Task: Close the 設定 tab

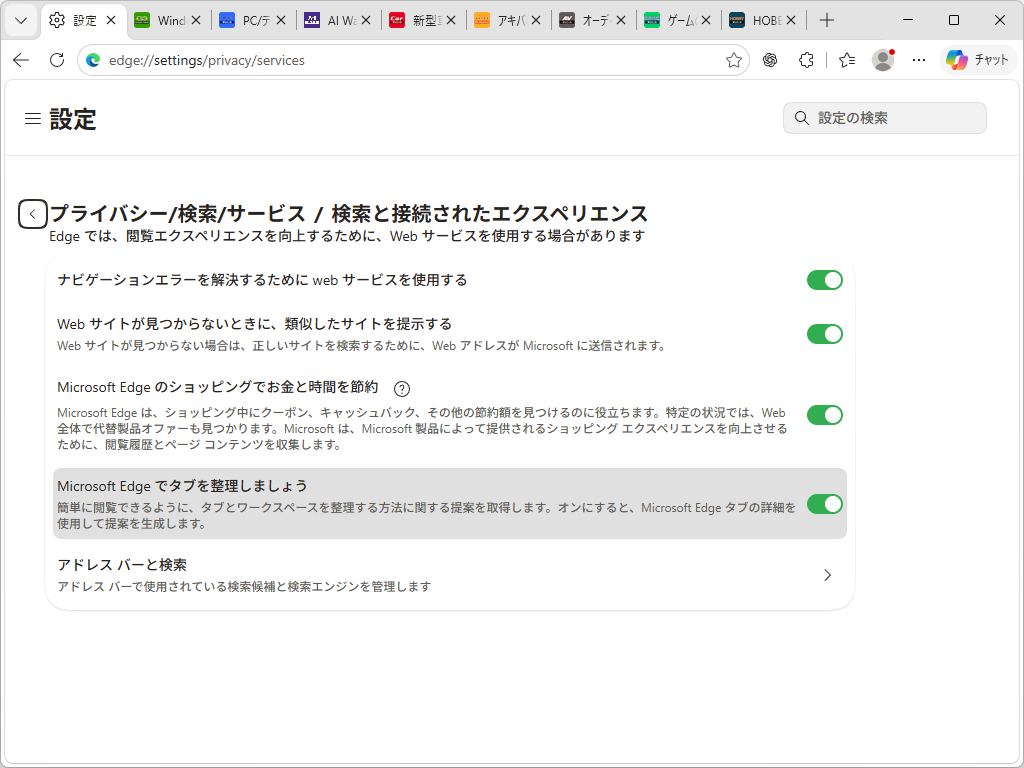Action: pyautogui.click(x=111, y=20)
